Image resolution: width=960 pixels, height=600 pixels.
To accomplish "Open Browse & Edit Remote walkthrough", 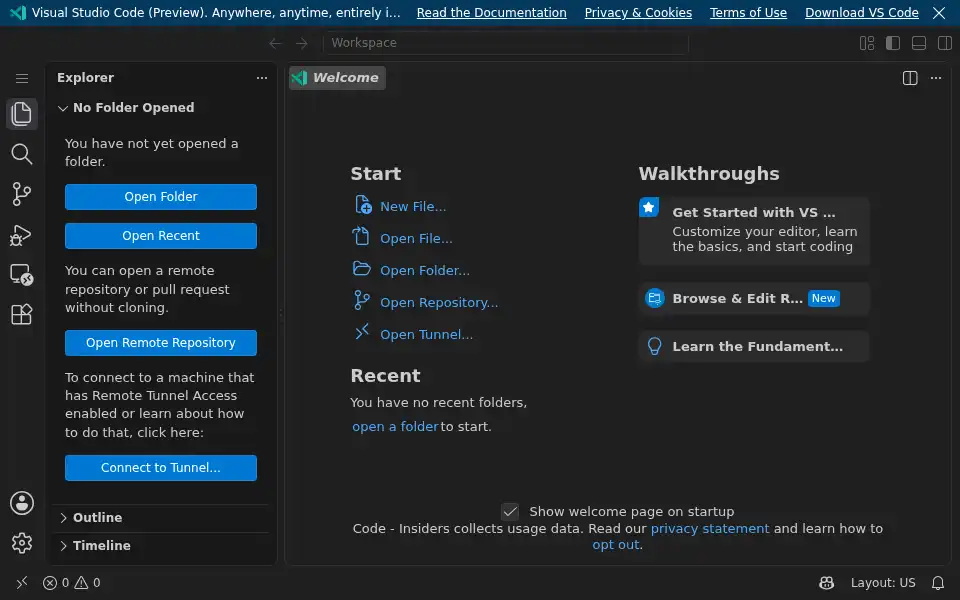I will point(754,298).
